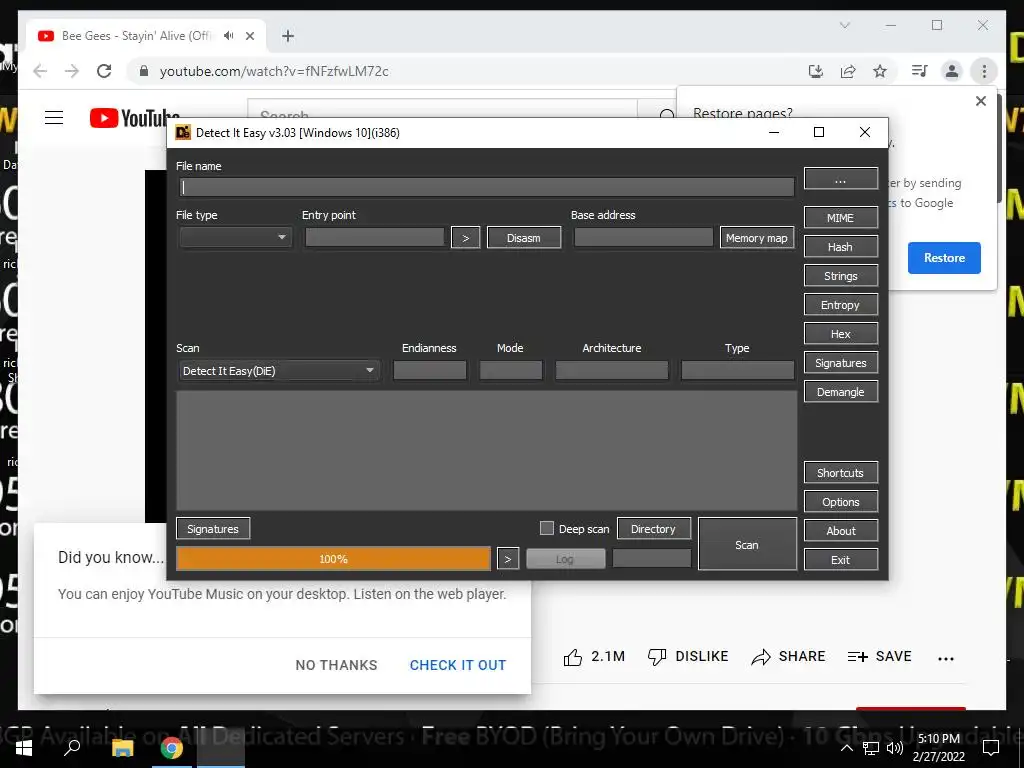Viewport: 1024px width, 768px height.
Task: Open the YouTube hamburger menu
Action: (54, 118)
